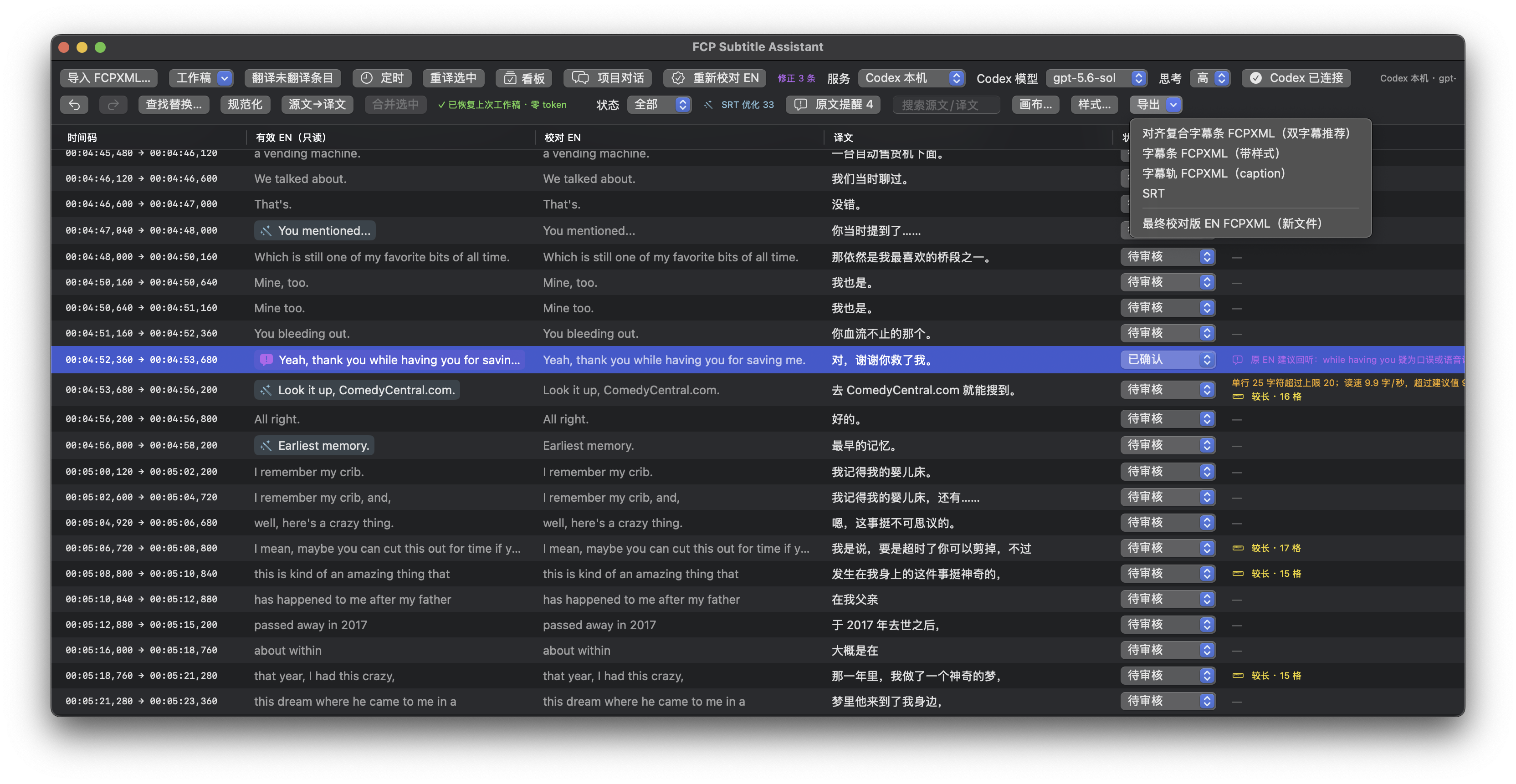The image size is (1516, 784).
Task: Open status dropdown for All right. row
Action: pos(1168,419)
